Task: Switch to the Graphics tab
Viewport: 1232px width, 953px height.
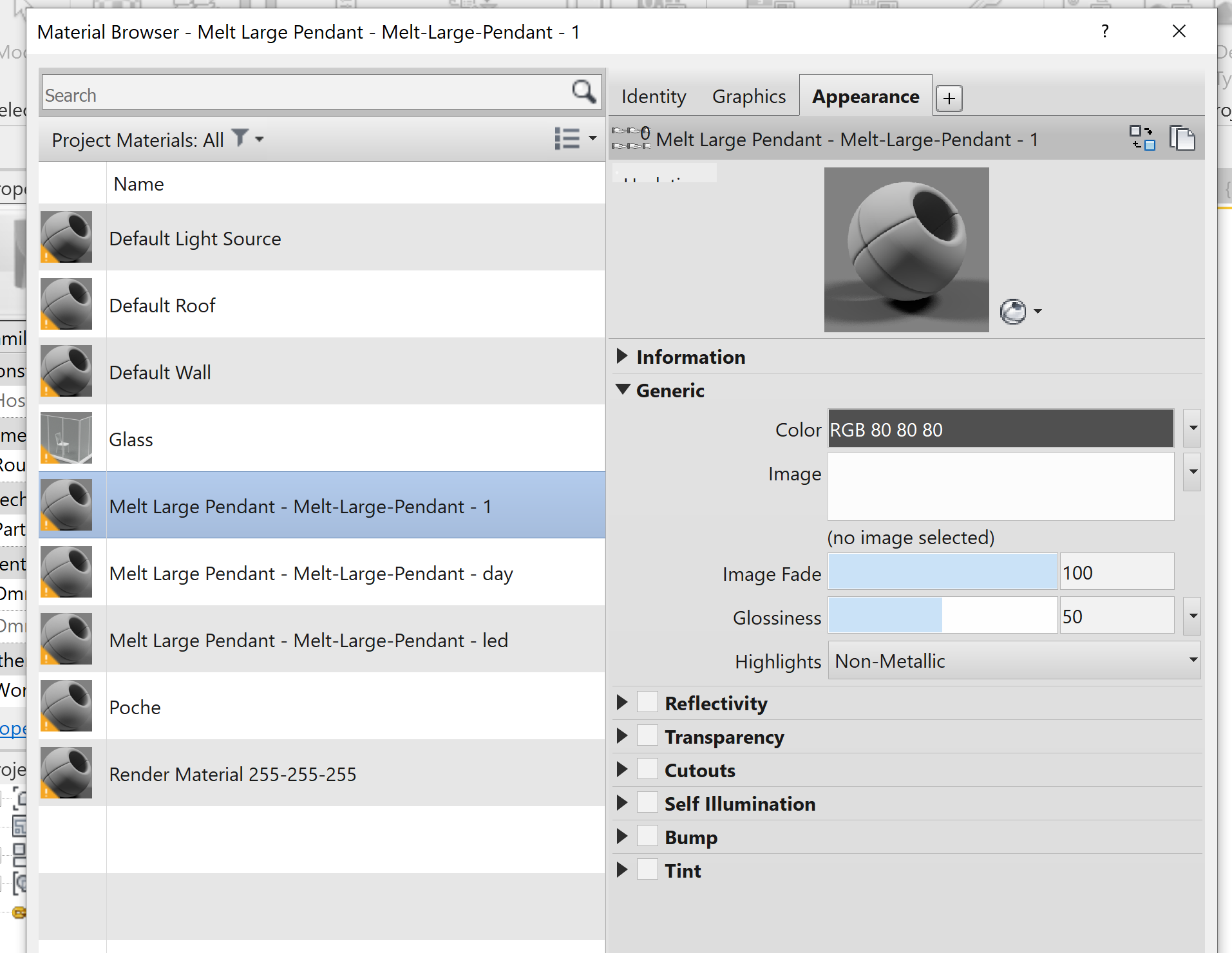Action: coord(748,95)
